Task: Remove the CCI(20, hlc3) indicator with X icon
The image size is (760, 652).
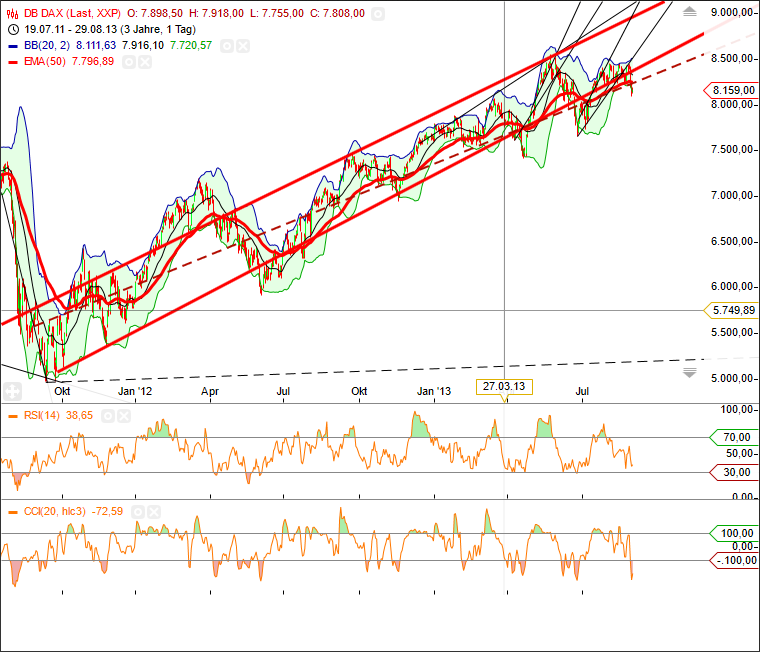Action: [154, 512]
